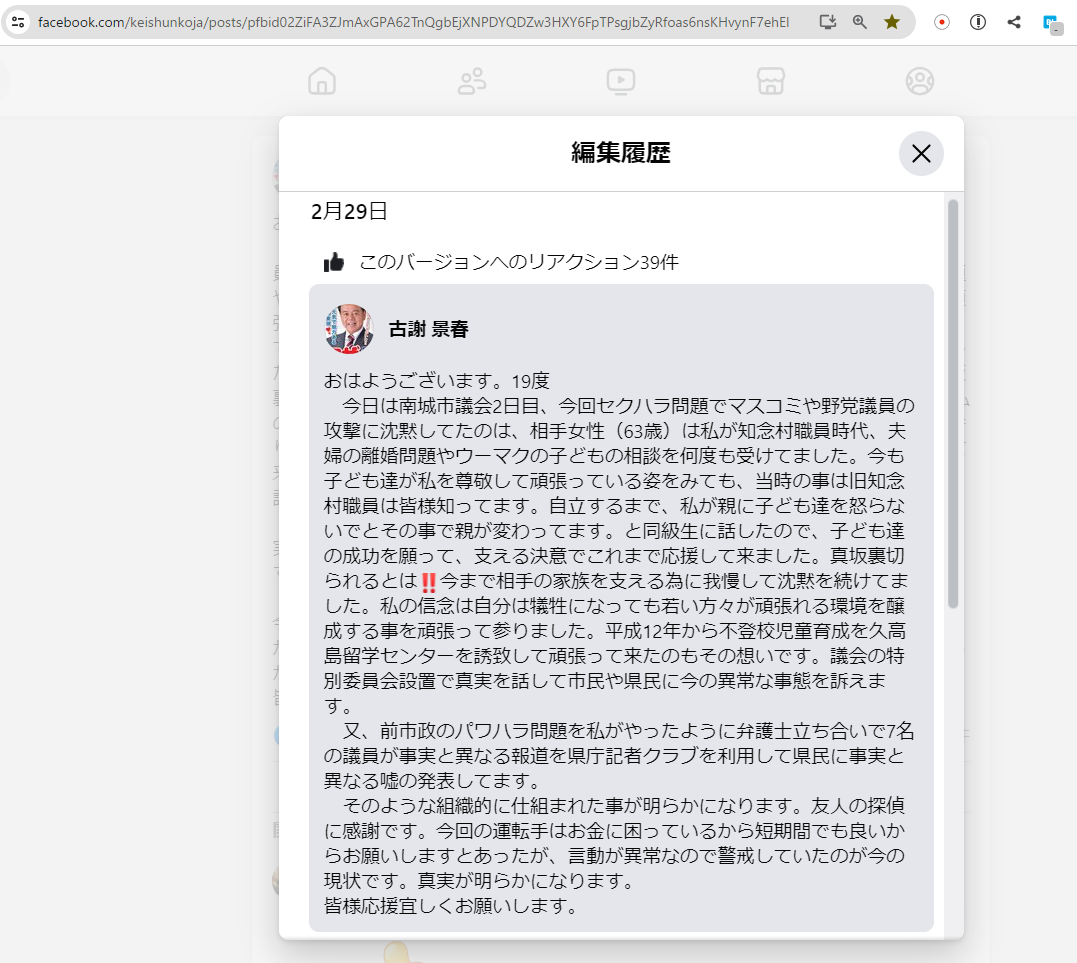The width and height of the screenshot is (1077, 963).
Task: Open the blue Edge sidebar icon
Action: click(x=1051, y=21)
